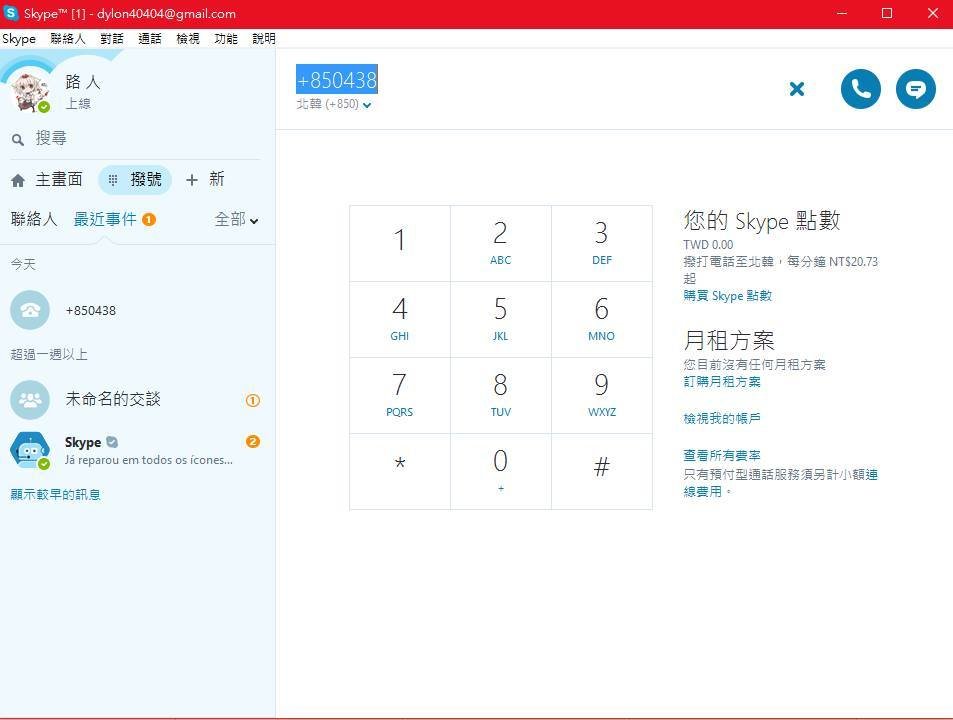Open the 對話 menu
Screen dimensions: 953x720
pyautogui.click(x=112, y=39)
